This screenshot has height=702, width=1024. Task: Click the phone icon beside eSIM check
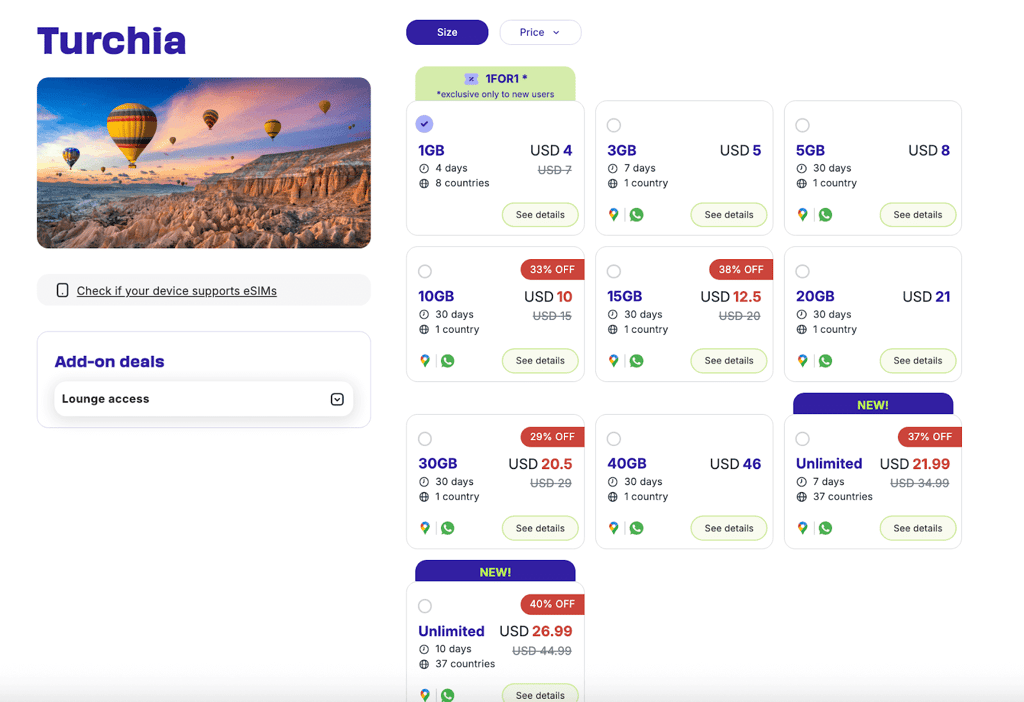point(62,290)
